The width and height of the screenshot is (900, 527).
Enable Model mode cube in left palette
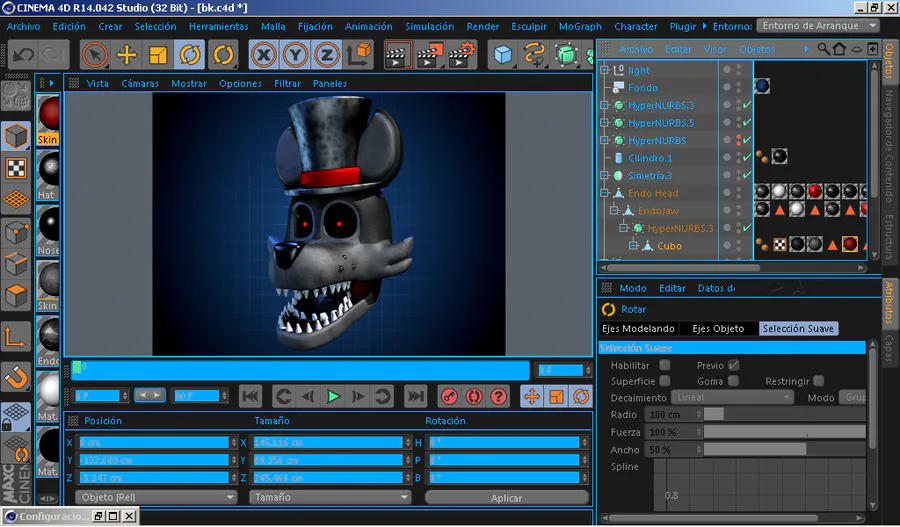click(16, 137)
